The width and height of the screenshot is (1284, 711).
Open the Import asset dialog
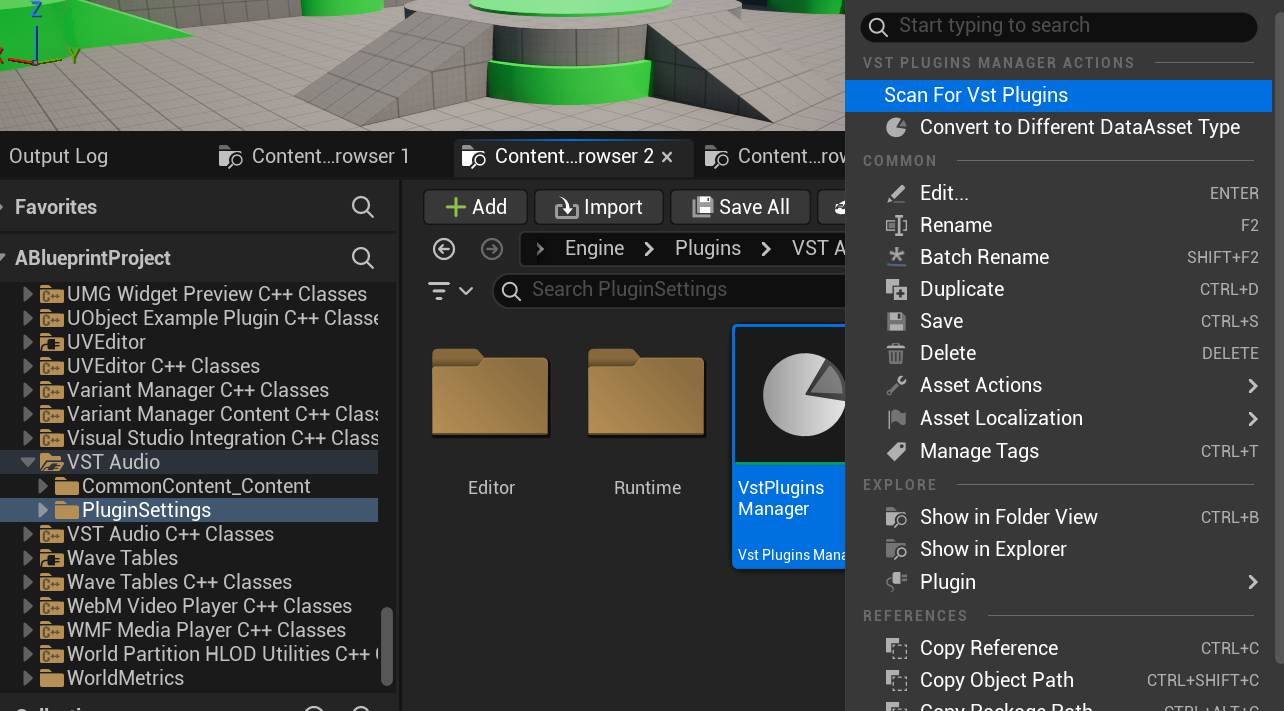[x=598, y=207]
